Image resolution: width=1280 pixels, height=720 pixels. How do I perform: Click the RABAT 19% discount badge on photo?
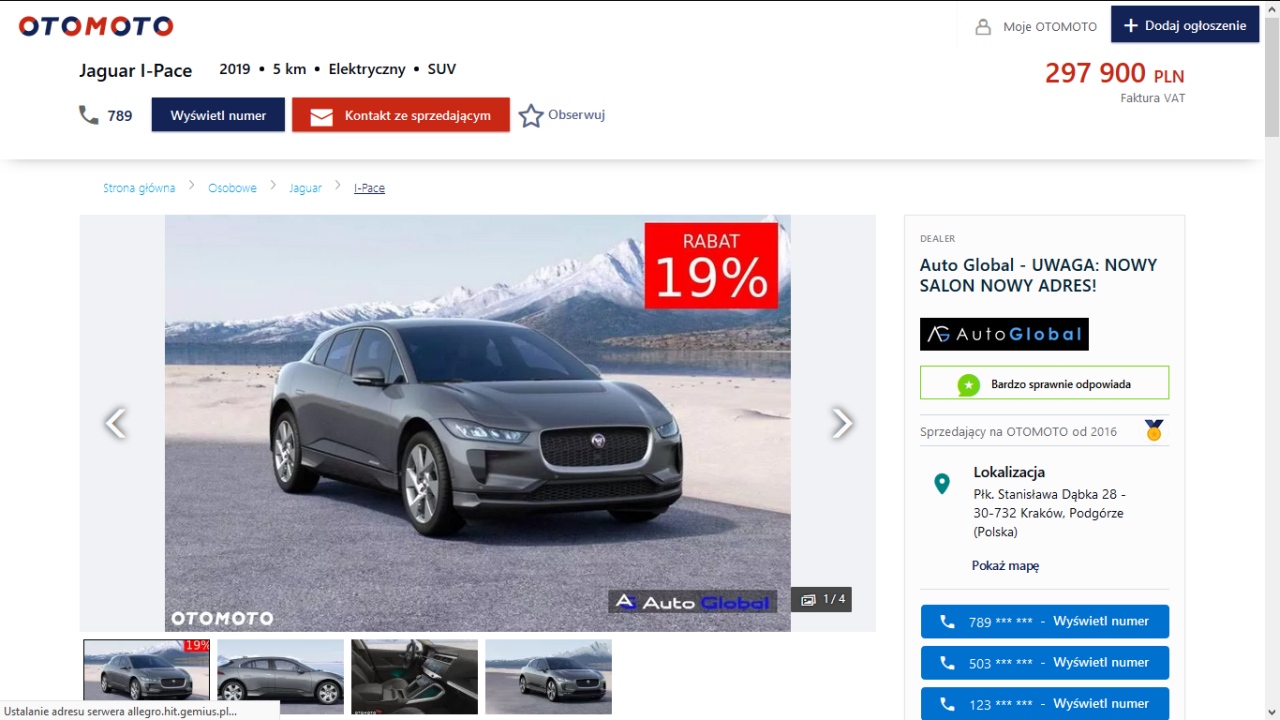711,266
